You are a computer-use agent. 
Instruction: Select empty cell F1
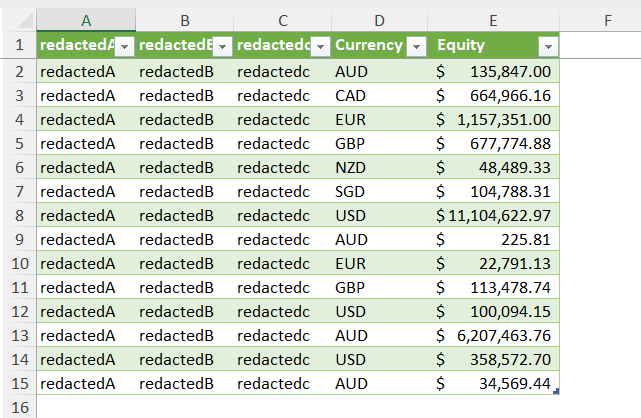tap(607, 46)
